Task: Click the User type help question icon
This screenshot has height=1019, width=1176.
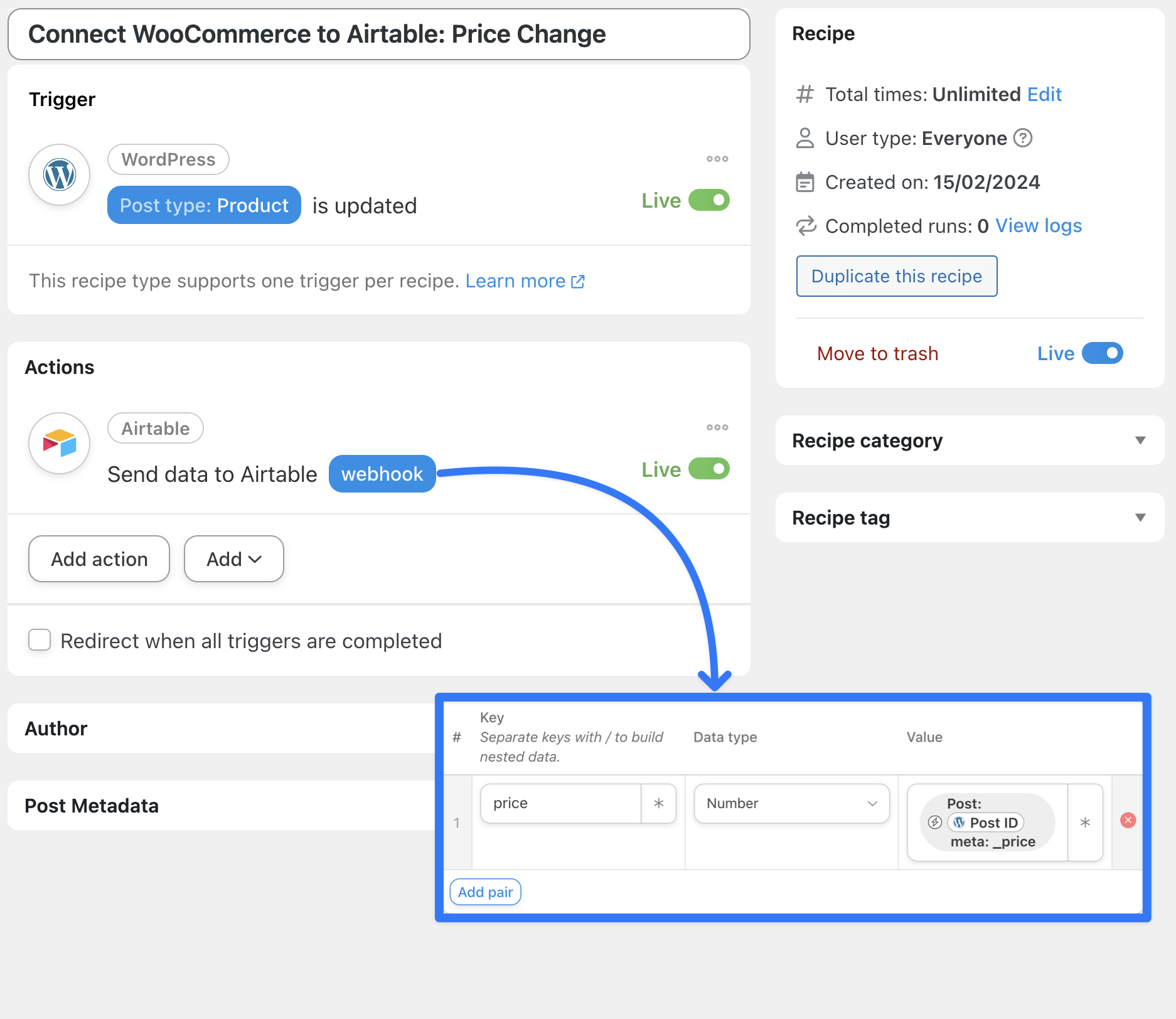Action: coord(1023,138)
